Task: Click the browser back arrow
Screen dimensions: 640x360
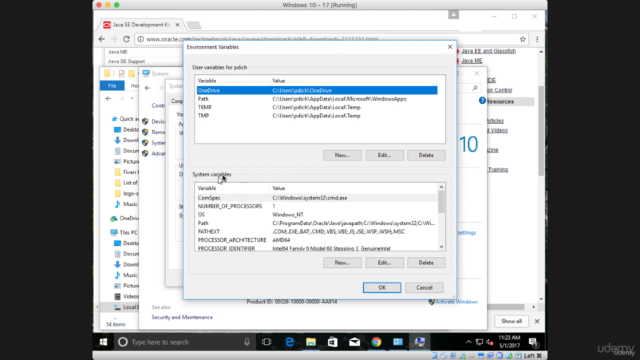Action: (x=102, y=39)
